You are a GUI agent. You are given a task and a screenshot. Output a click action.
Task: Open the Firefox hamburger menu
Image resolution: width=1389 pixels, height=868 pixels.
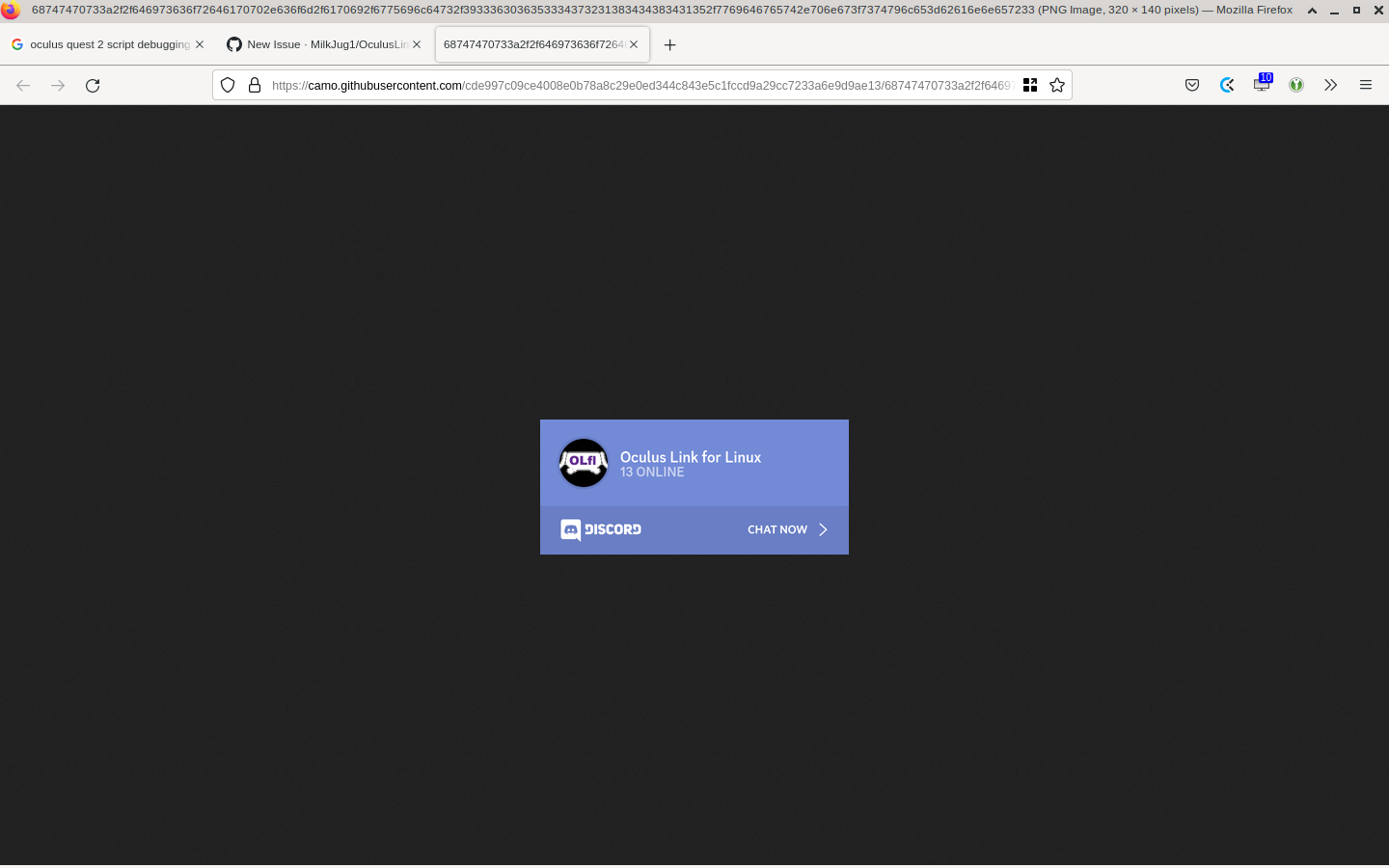pyautogui.click(x=1366, y=85)
